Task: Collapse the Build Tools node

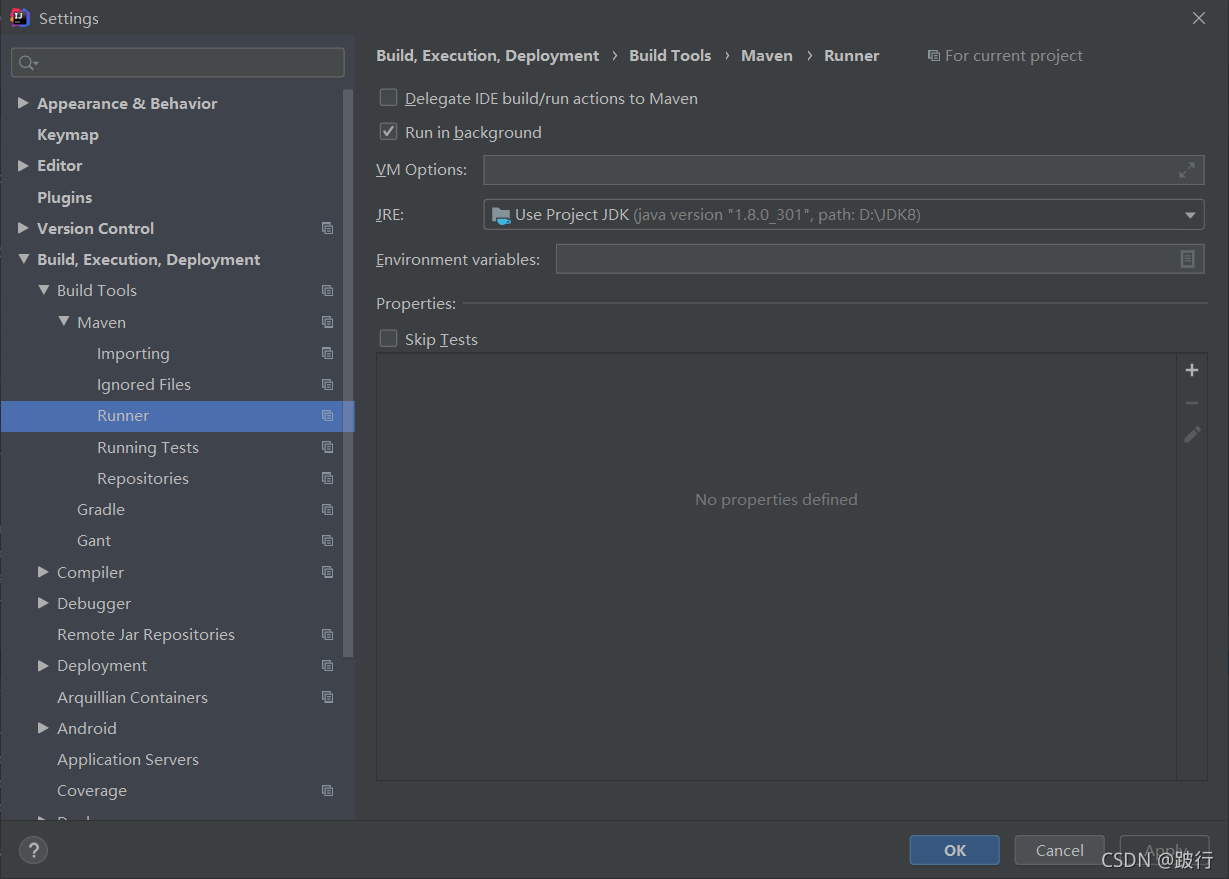Action: (43, 291)
